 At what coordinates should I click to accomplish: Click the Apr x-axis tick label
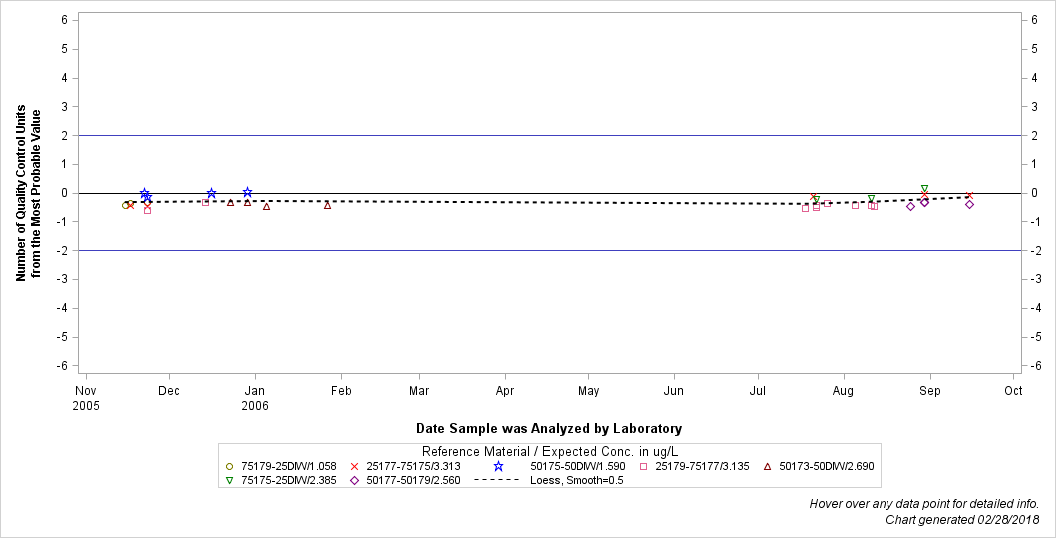click(x=504, y=391)
